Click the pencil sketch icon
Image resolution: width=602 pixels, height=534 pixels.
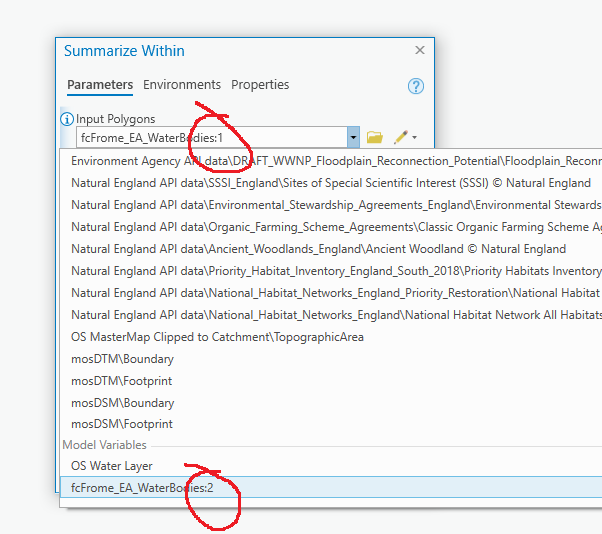click(x=401, y=137)
